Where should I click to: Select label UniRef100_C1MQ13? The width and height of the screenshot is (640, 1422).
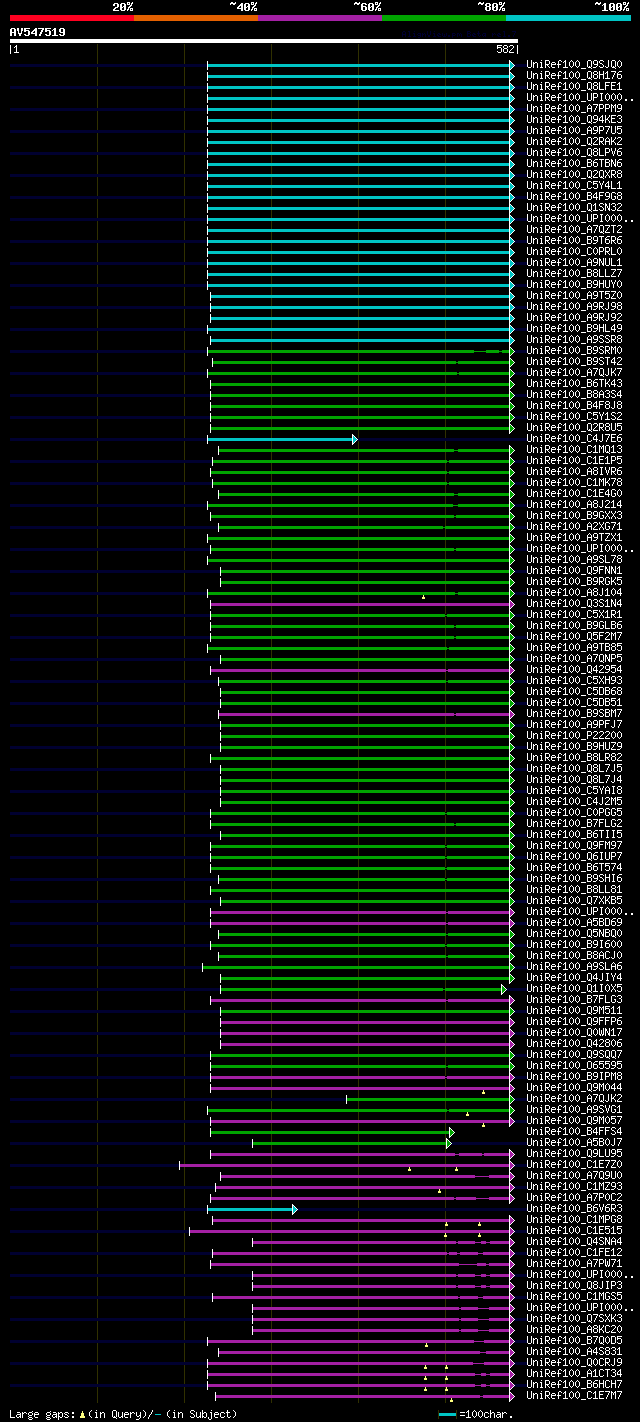click(574, 449)
